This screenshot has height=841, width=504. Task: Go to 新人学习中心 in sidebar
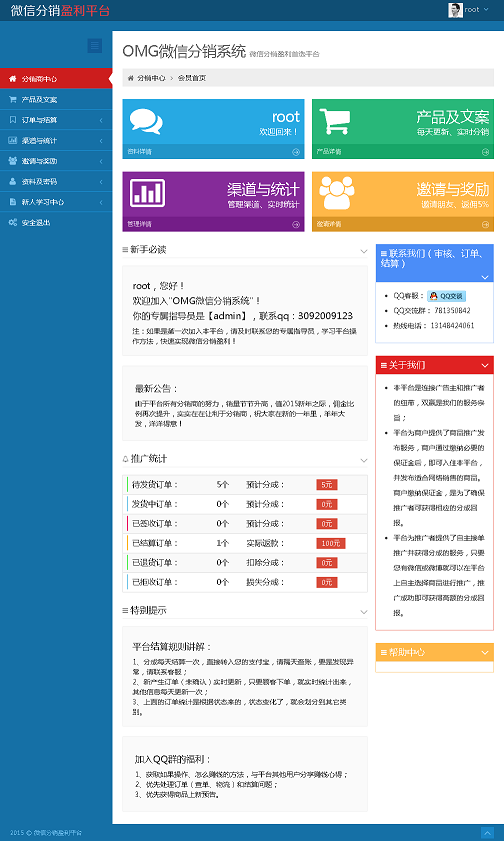(x=56, y=202)
